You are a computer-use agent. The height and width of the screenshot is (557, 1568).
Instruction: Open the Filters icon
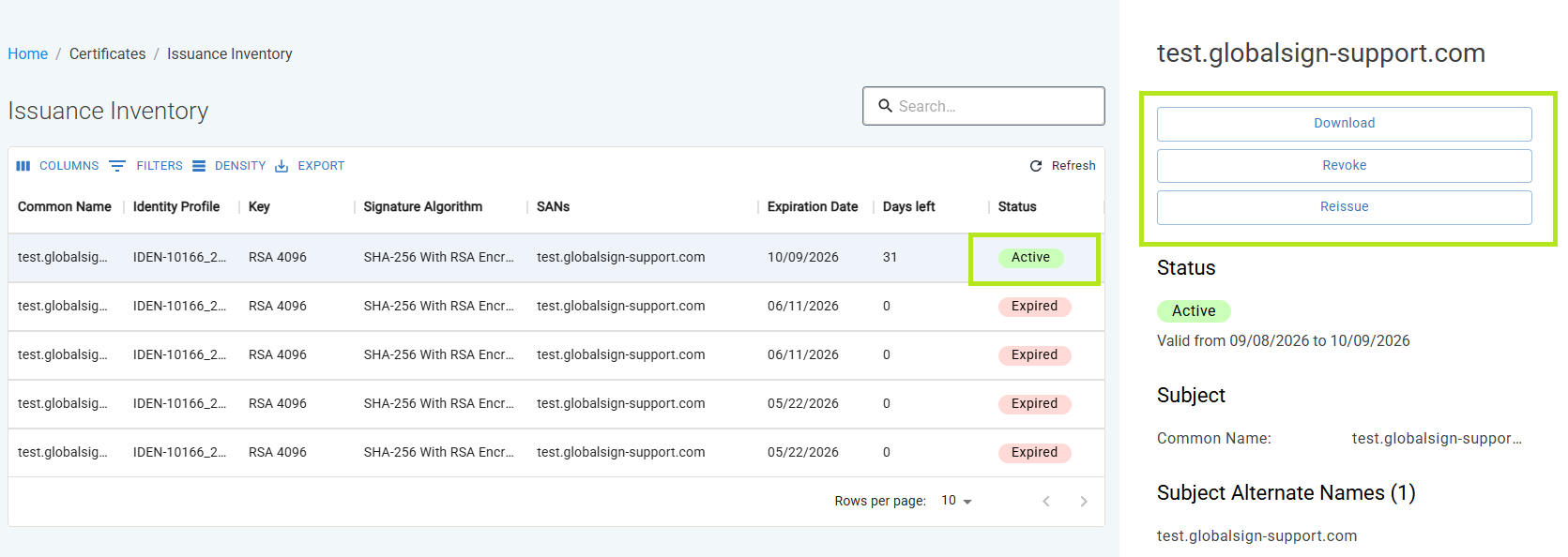[x=117, y=166]
